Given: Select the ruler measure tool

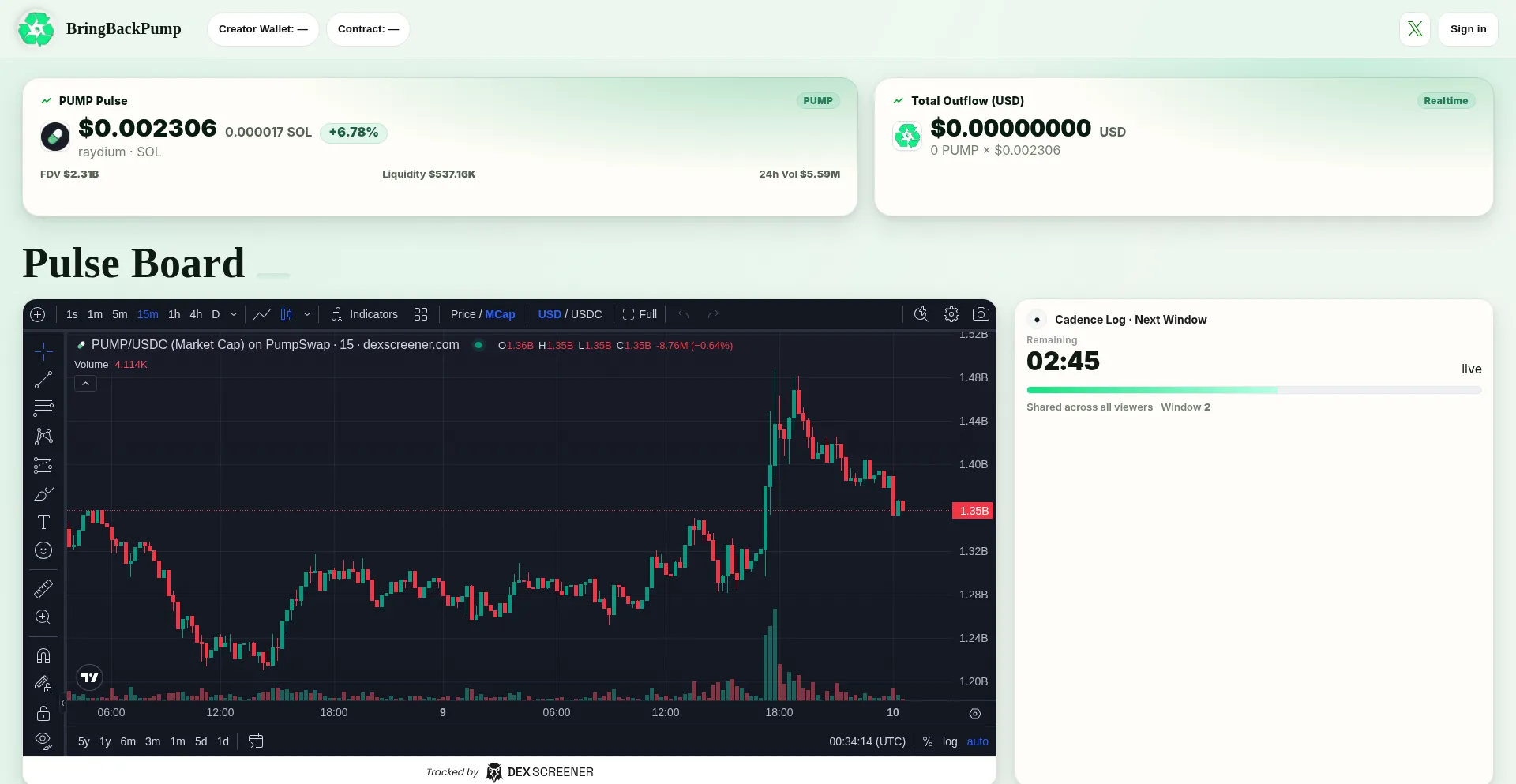Looking at the screenshot, I should 43,588.
